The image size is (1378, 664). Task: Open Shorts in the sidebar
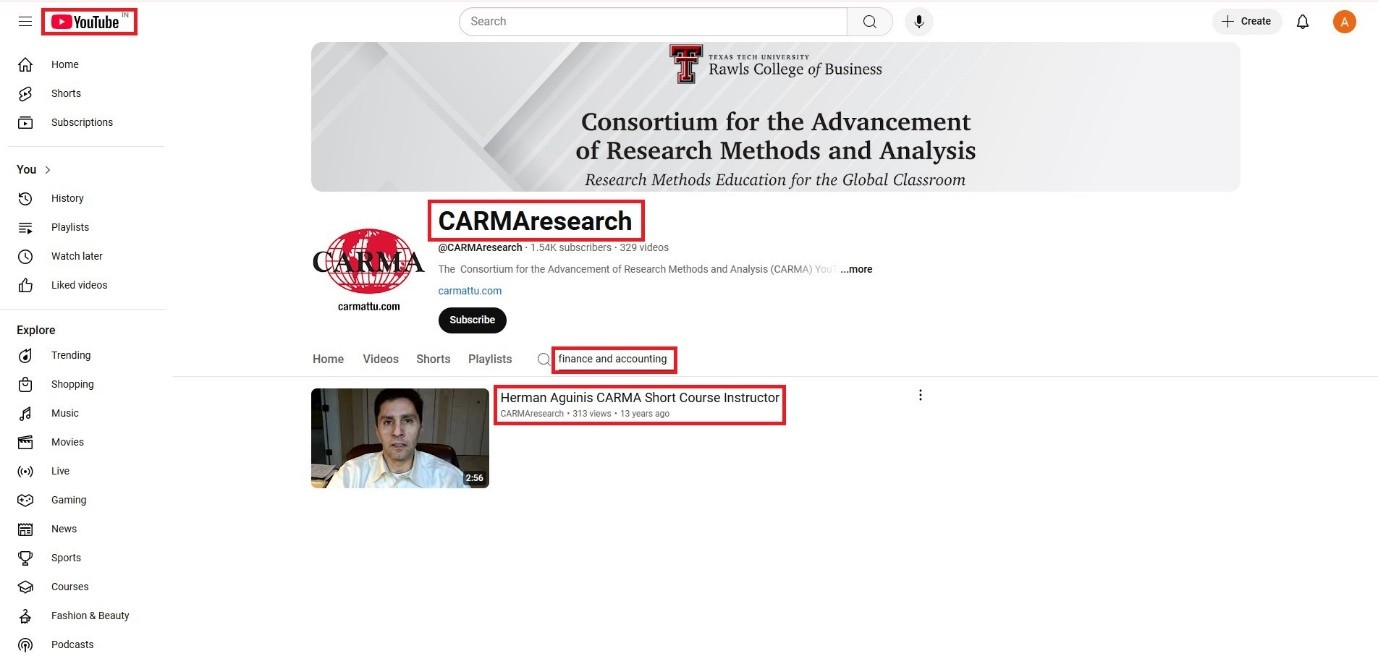click(x=66, y=93)
